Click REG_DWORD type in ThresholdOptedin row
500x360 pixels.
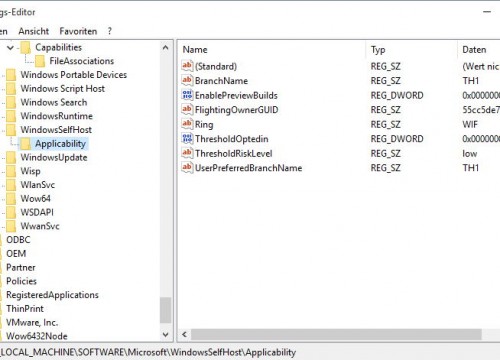397,139
